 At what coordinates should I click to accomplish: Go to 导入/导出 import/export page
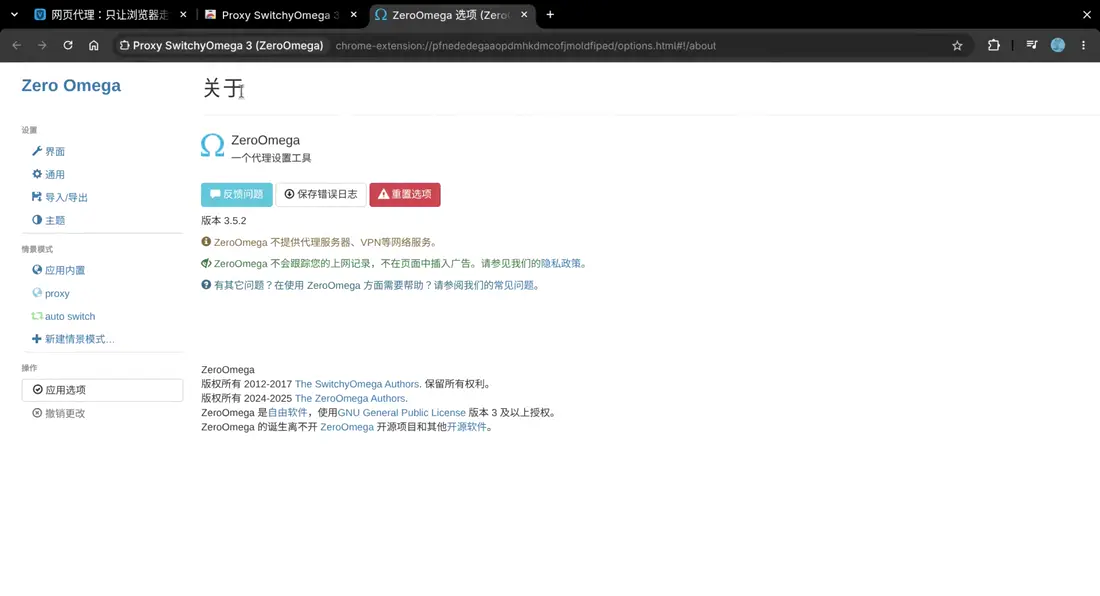point(60,198)
